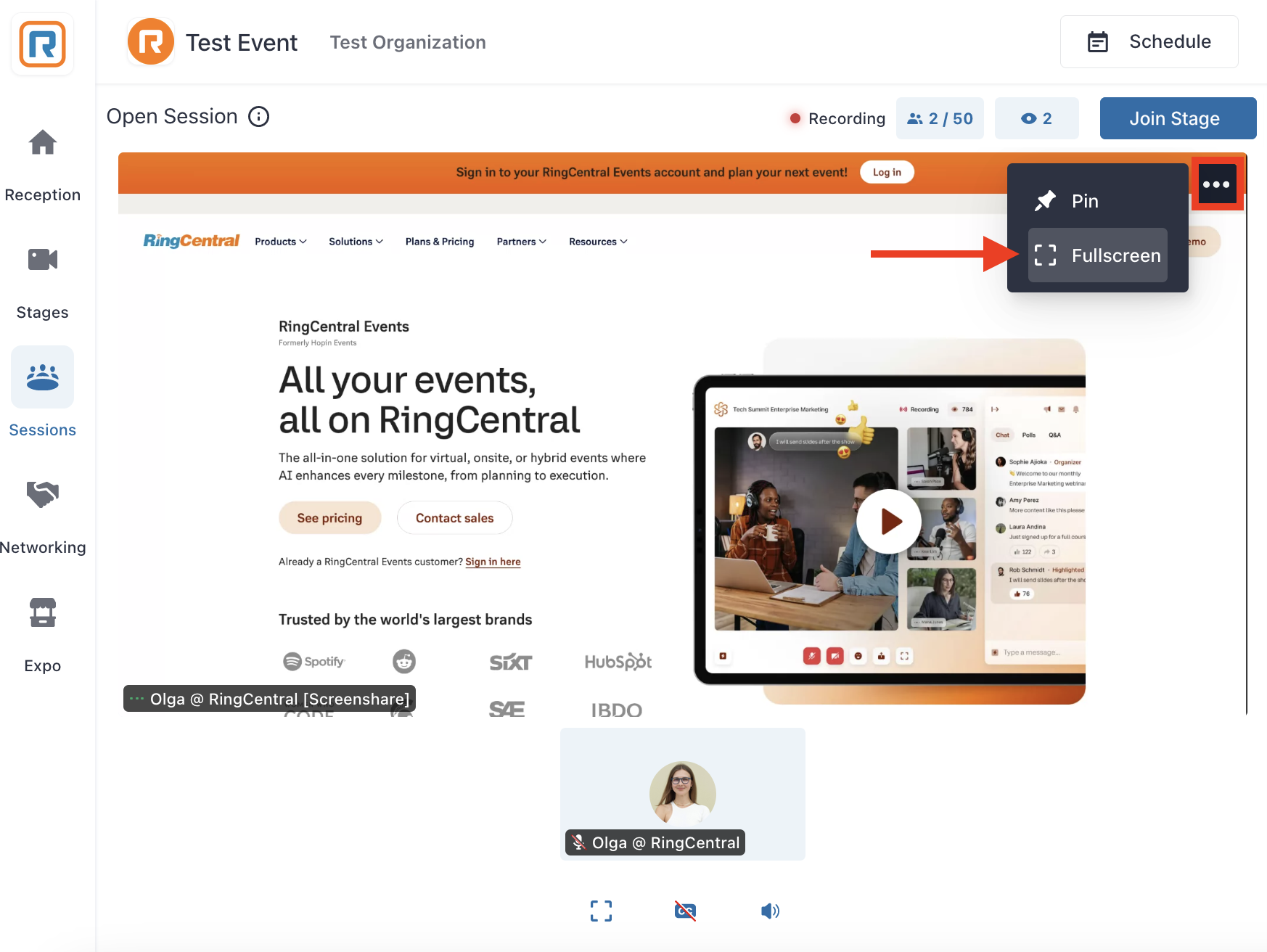The image size is (1267, 952).
Task: Select the Sessions icon in the sidebar
Action: [x=42, y=377]
